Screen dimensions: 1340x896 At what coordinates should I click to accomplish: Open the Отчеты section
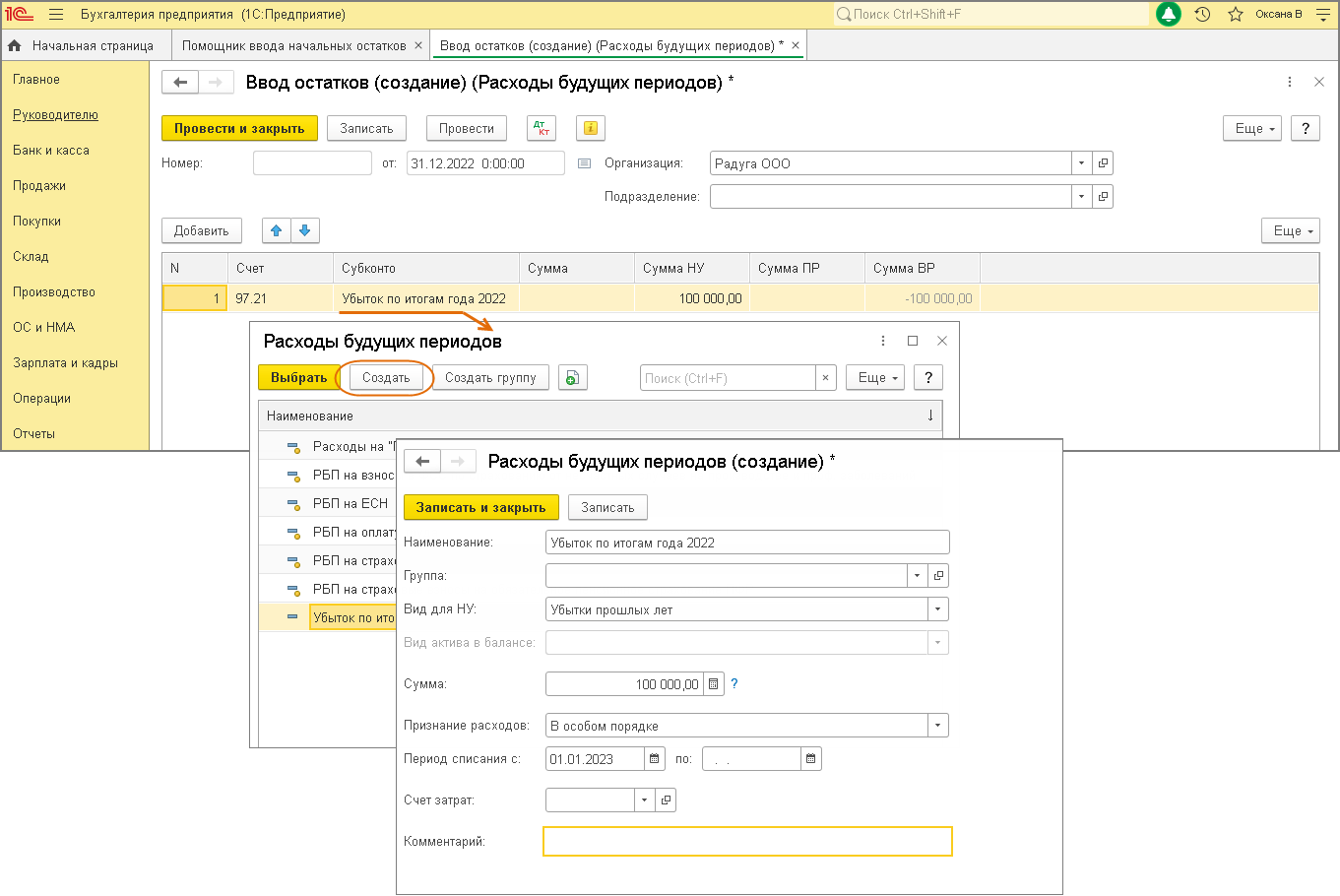coord(33,434)
